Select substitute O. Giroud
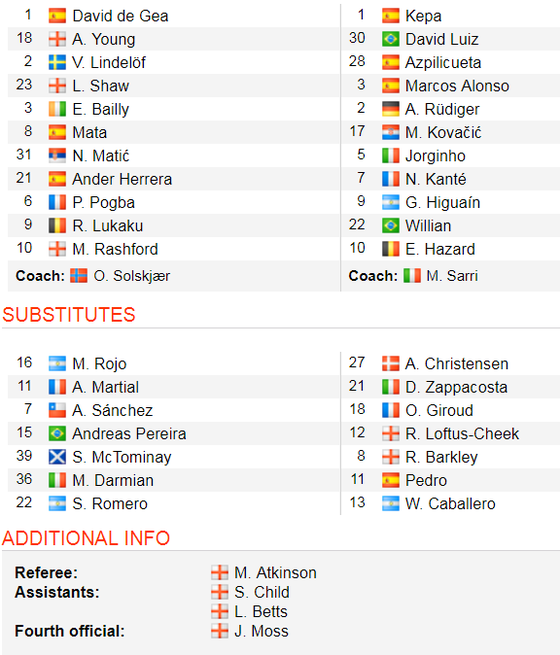Screen dimensions: 560x655 click(x=439, y=410)
